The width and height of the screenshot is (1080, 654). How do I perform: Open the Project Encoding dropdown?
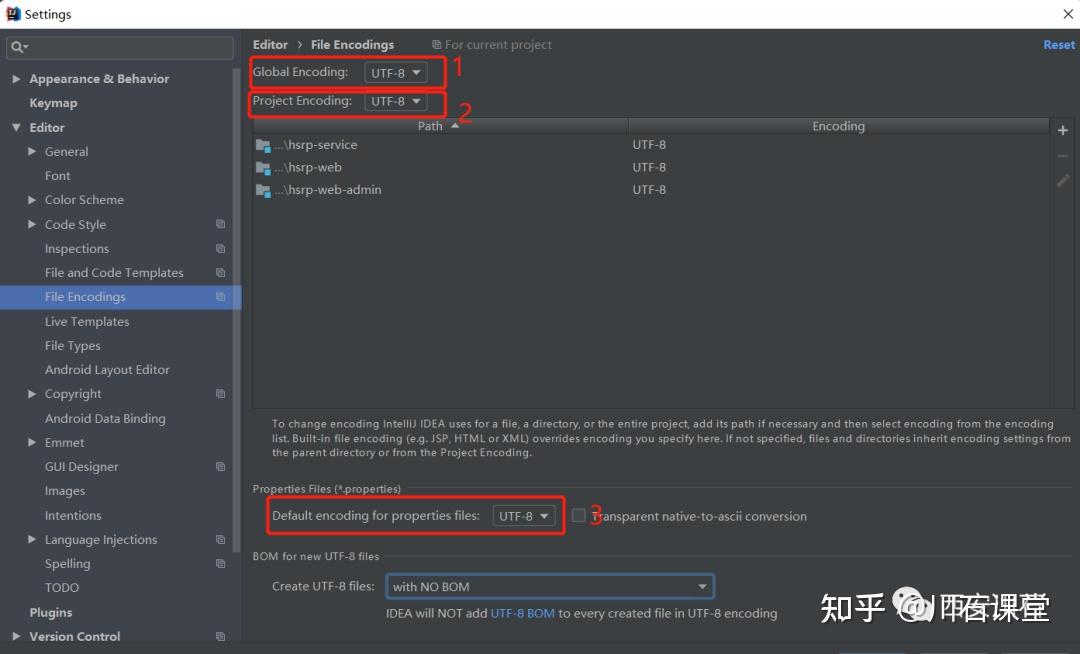pos(395,101)
